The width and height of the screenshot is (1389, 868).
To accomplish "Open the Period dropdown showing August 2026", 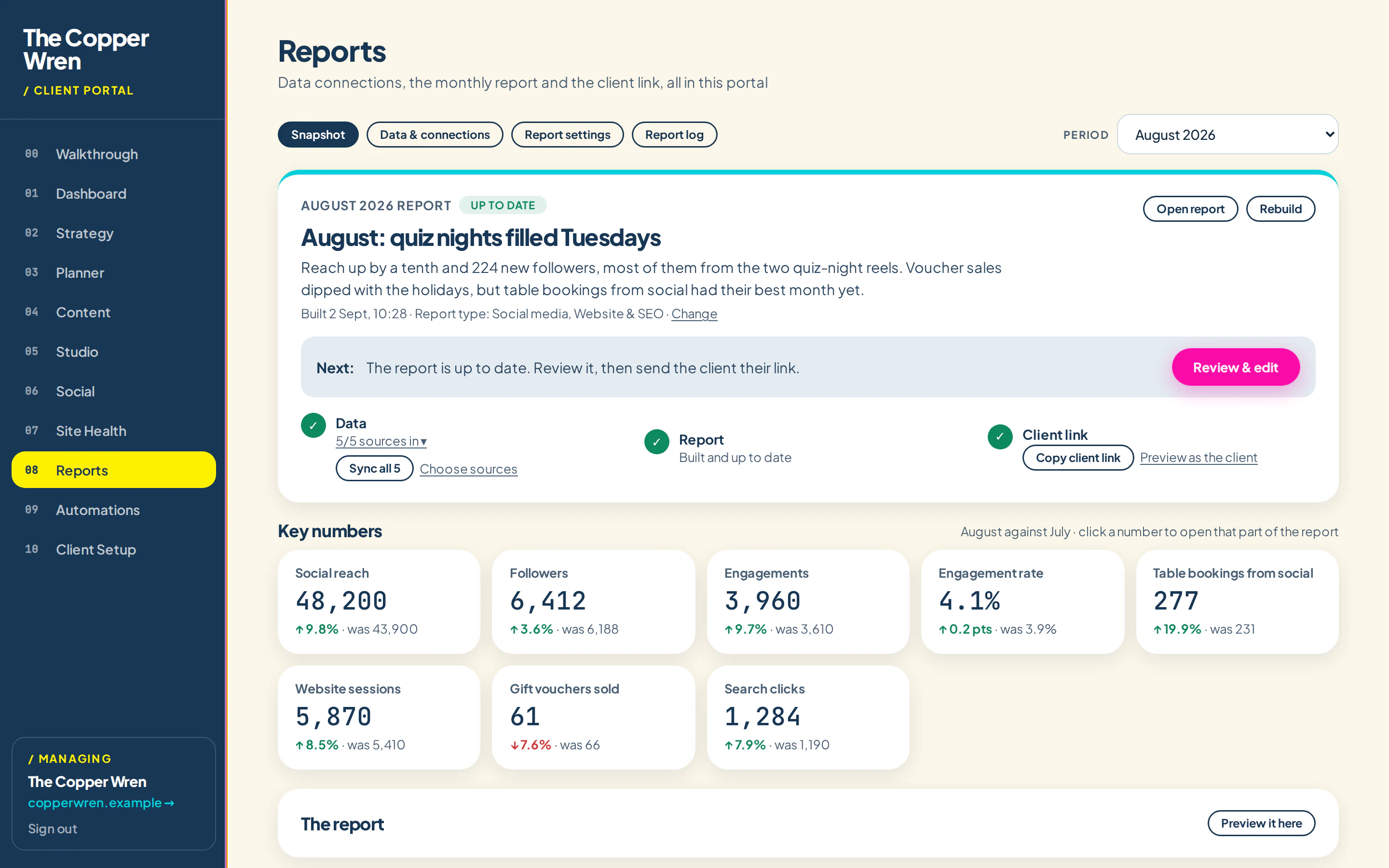I will tap(1228, 135).
